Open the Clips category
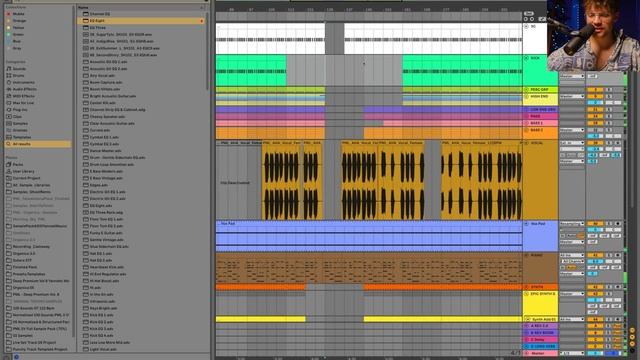This screenshot has width=640, height=360. (15, 117)
